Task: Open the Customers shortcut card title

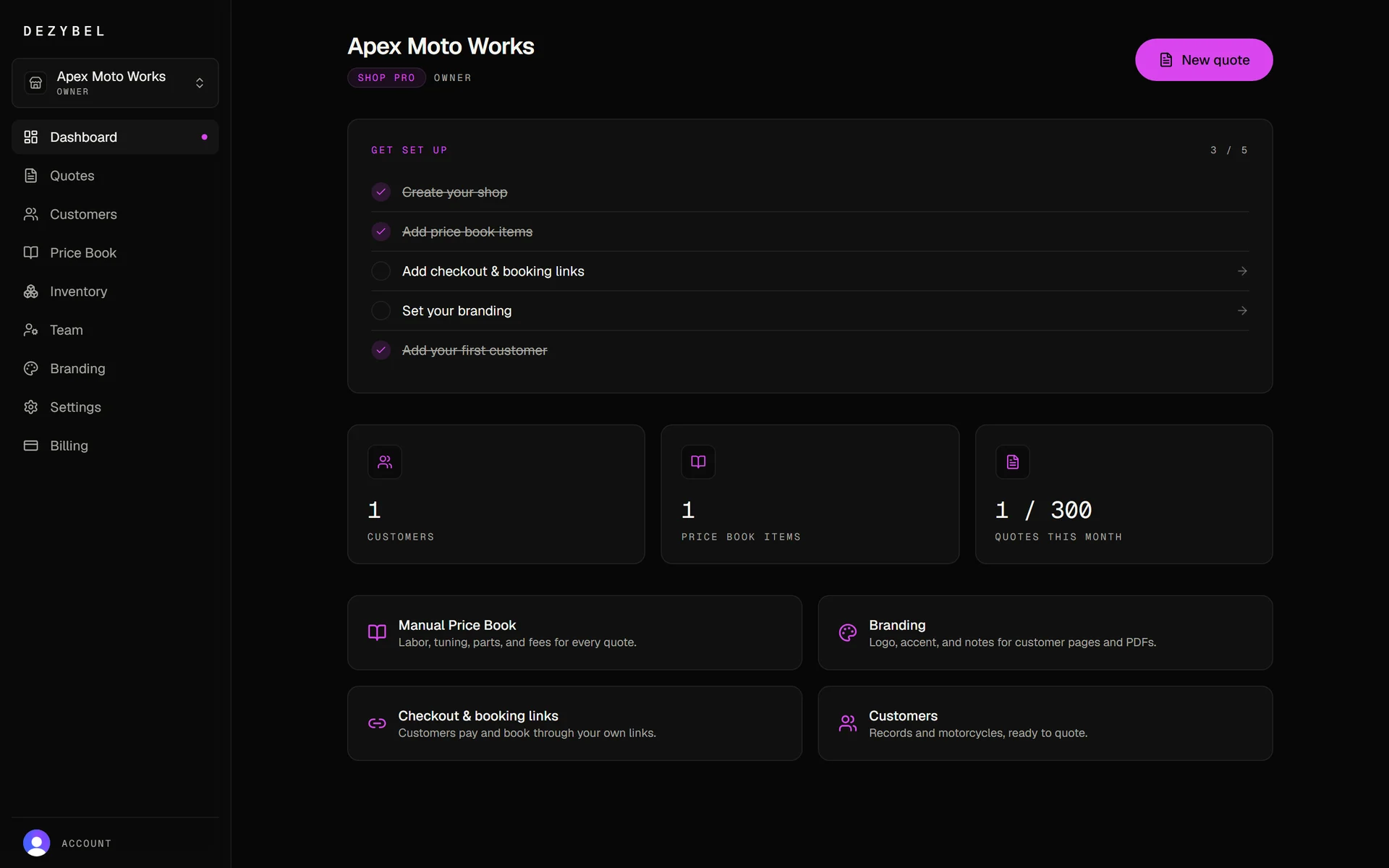Action: tap(903, 715)
